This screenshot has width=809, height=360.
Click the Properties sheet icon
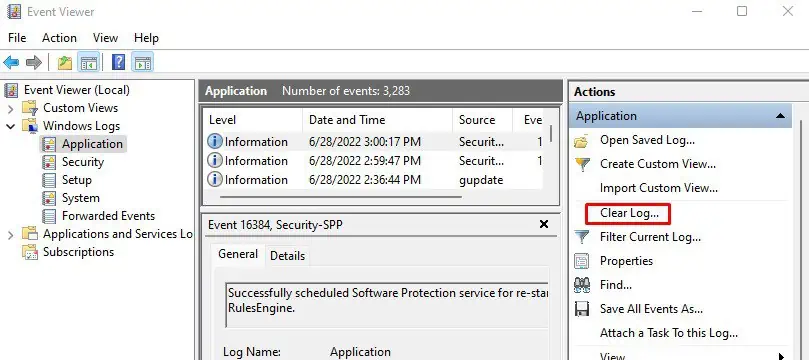581,261
